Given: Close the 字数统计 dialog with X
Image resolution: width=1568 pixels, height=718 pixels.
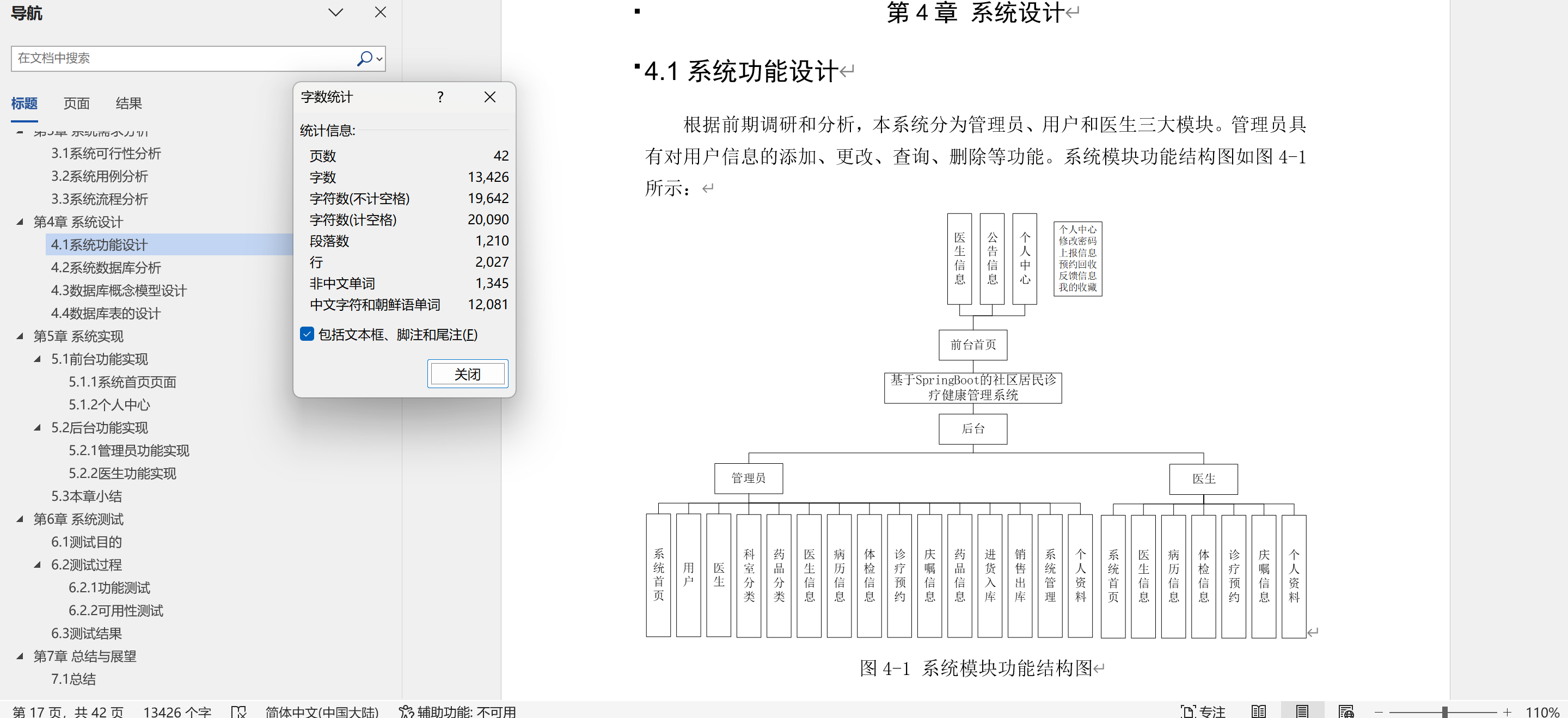Looking at the screenshot, I should tap(489, 97).
